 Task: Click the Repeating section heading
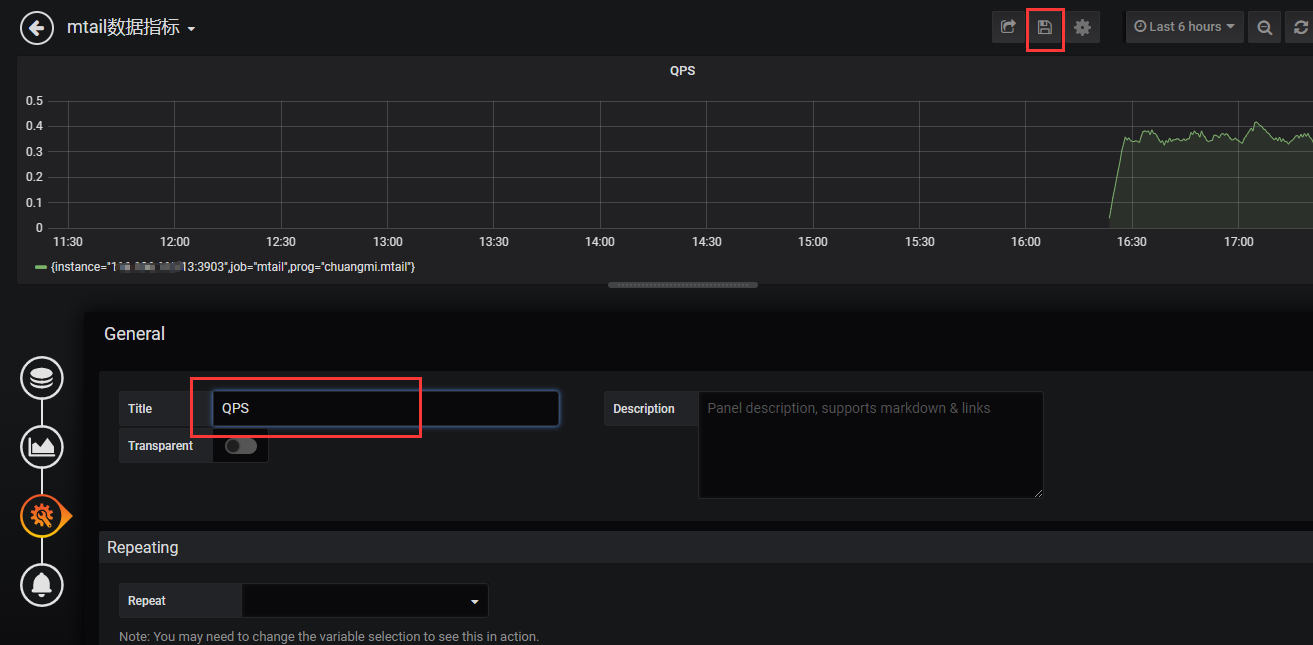[143, 547]
